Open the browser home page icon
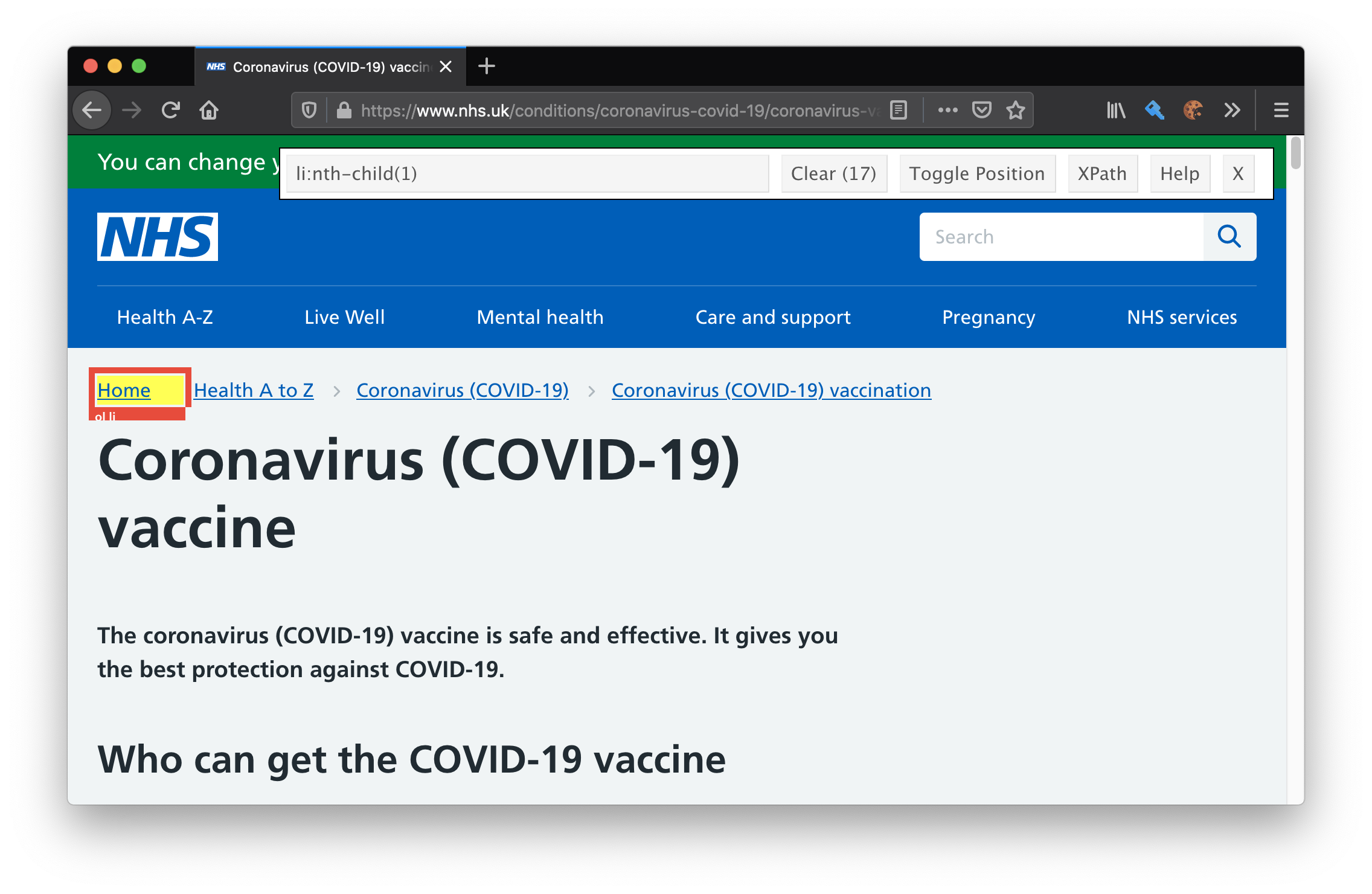Image resolution: width=1372 pixels, height=894 pixels. 209,111
